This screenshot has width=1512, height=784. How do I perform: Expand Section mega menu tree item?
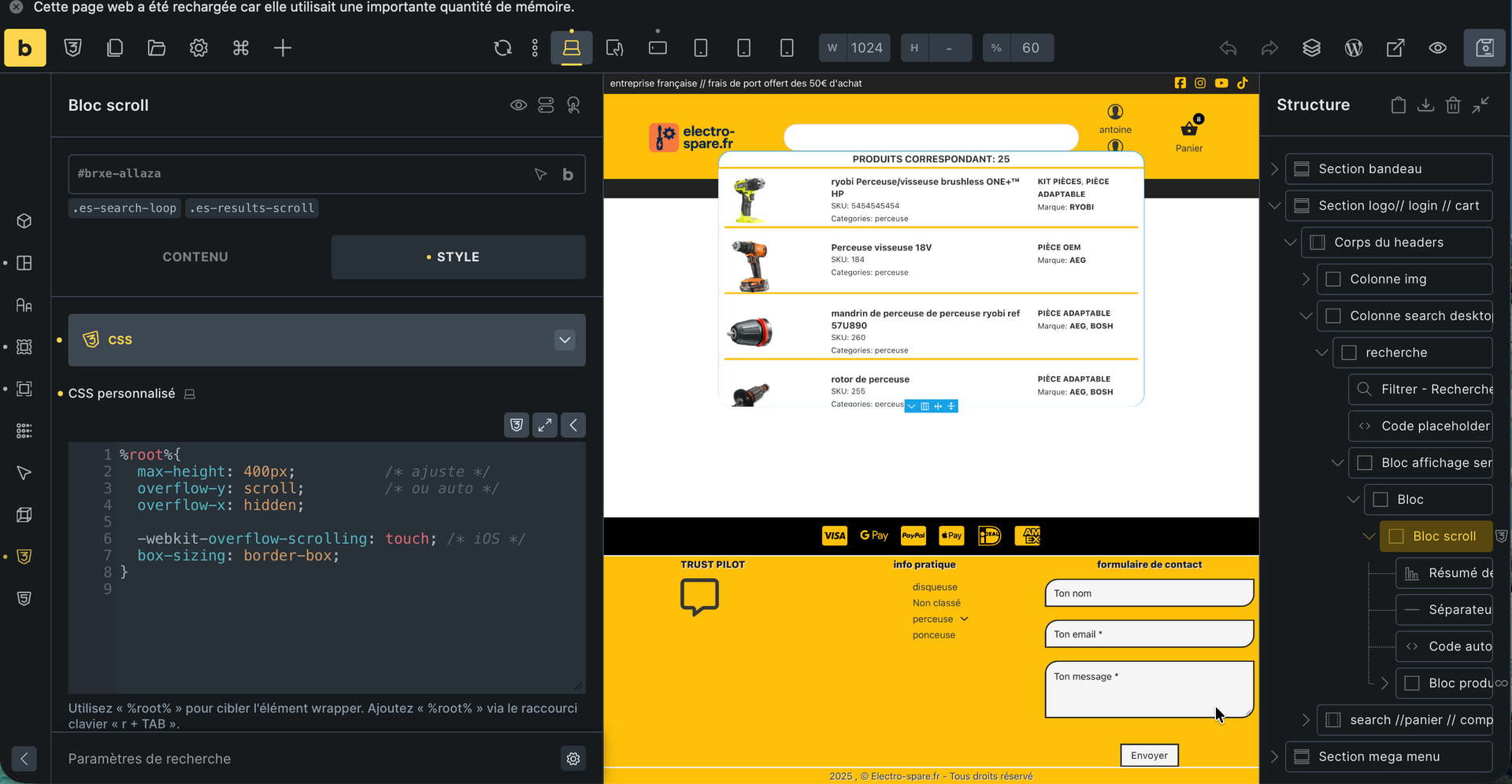(1274, 756)
